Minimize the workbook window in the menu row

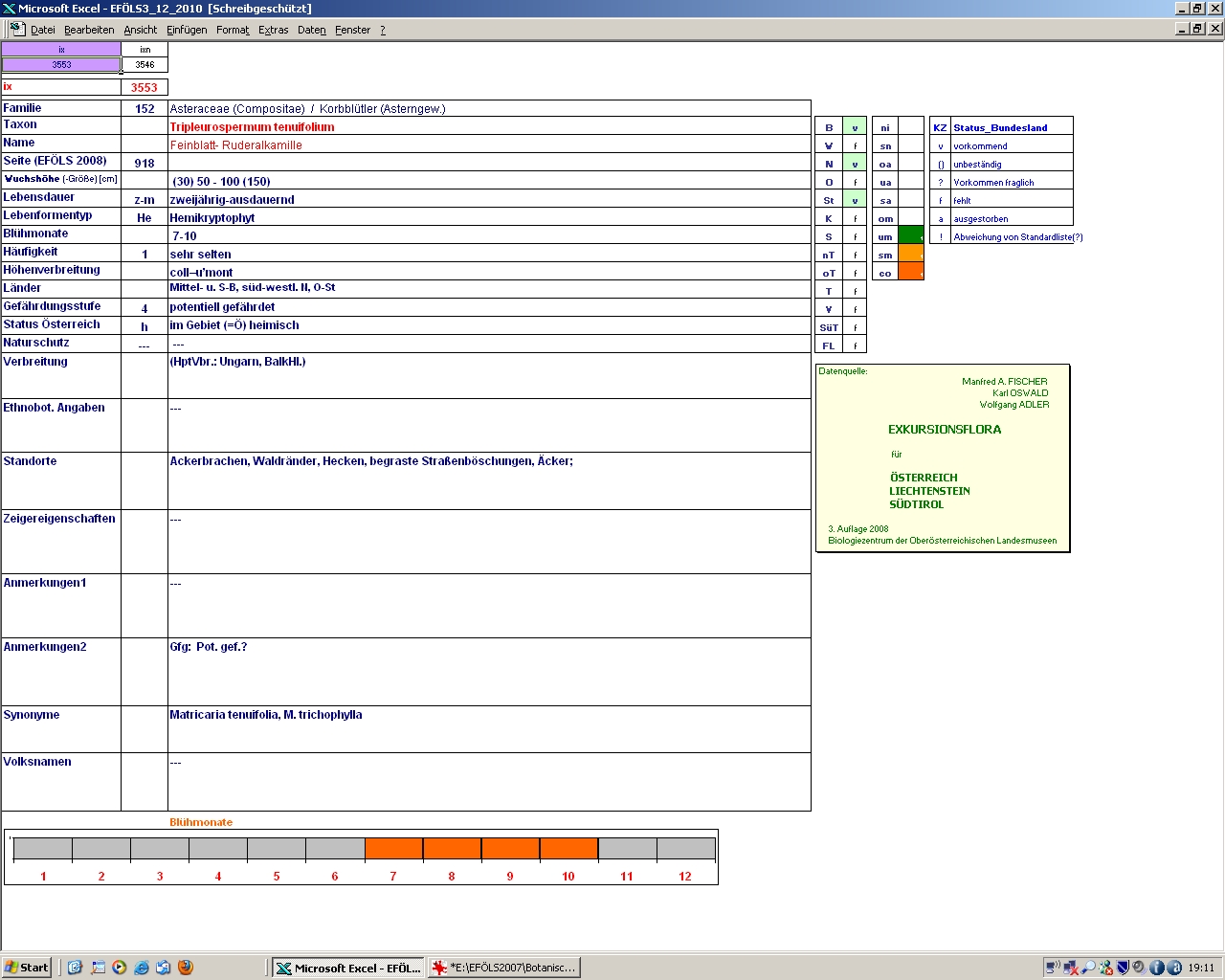tap(1182, 29)
